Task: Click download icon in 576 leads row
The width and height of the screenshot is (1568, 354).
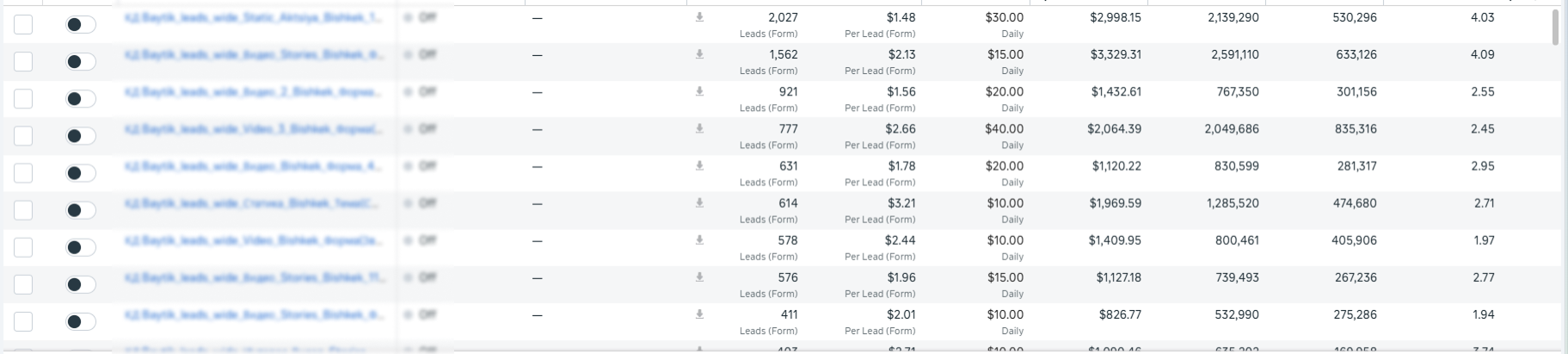Action: (x=699, y=276)
